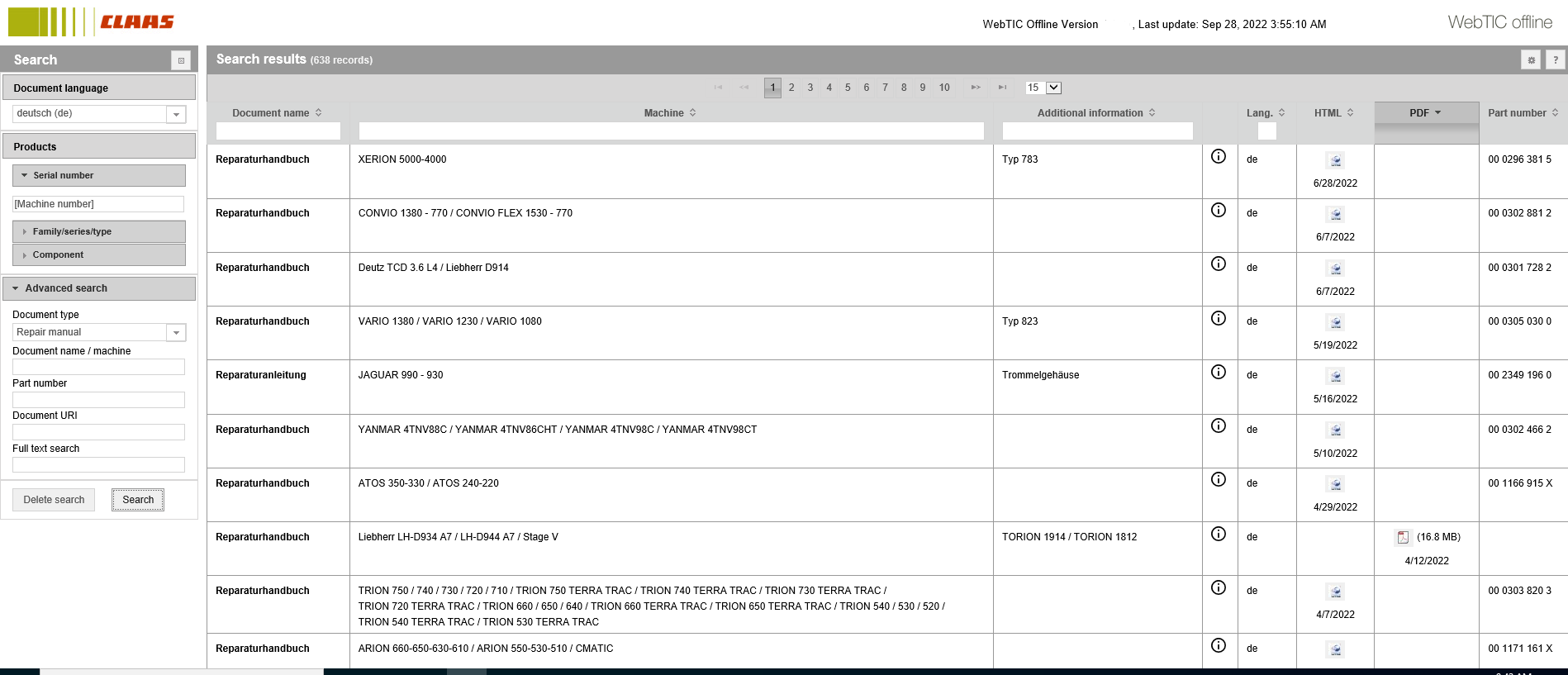Go to results page 3
Viewport: 1568px width, 675px height.
(x=810, y=88)
